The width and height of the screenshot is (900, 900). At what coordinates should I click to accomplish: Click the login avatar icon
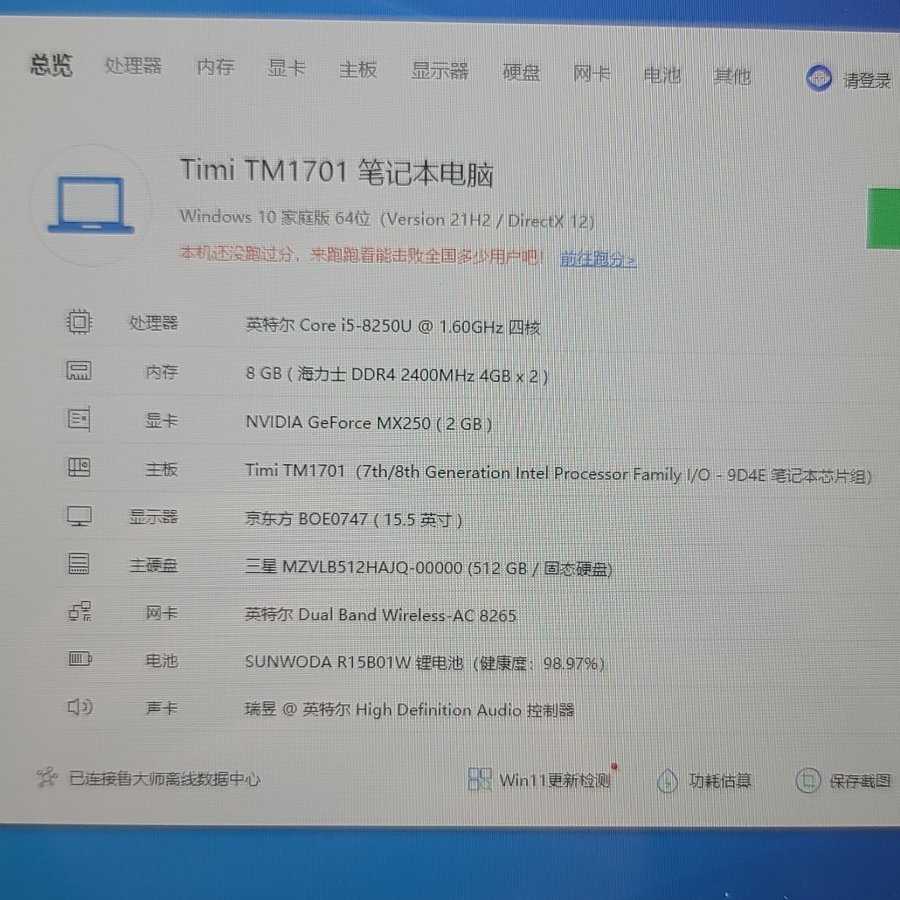[x=818, y=78]
